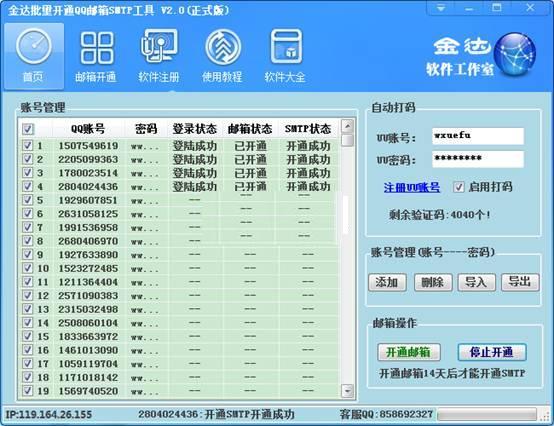Open the 使用教程 arrow icon
The image size is (554, 426).
[x=222, y=56]
